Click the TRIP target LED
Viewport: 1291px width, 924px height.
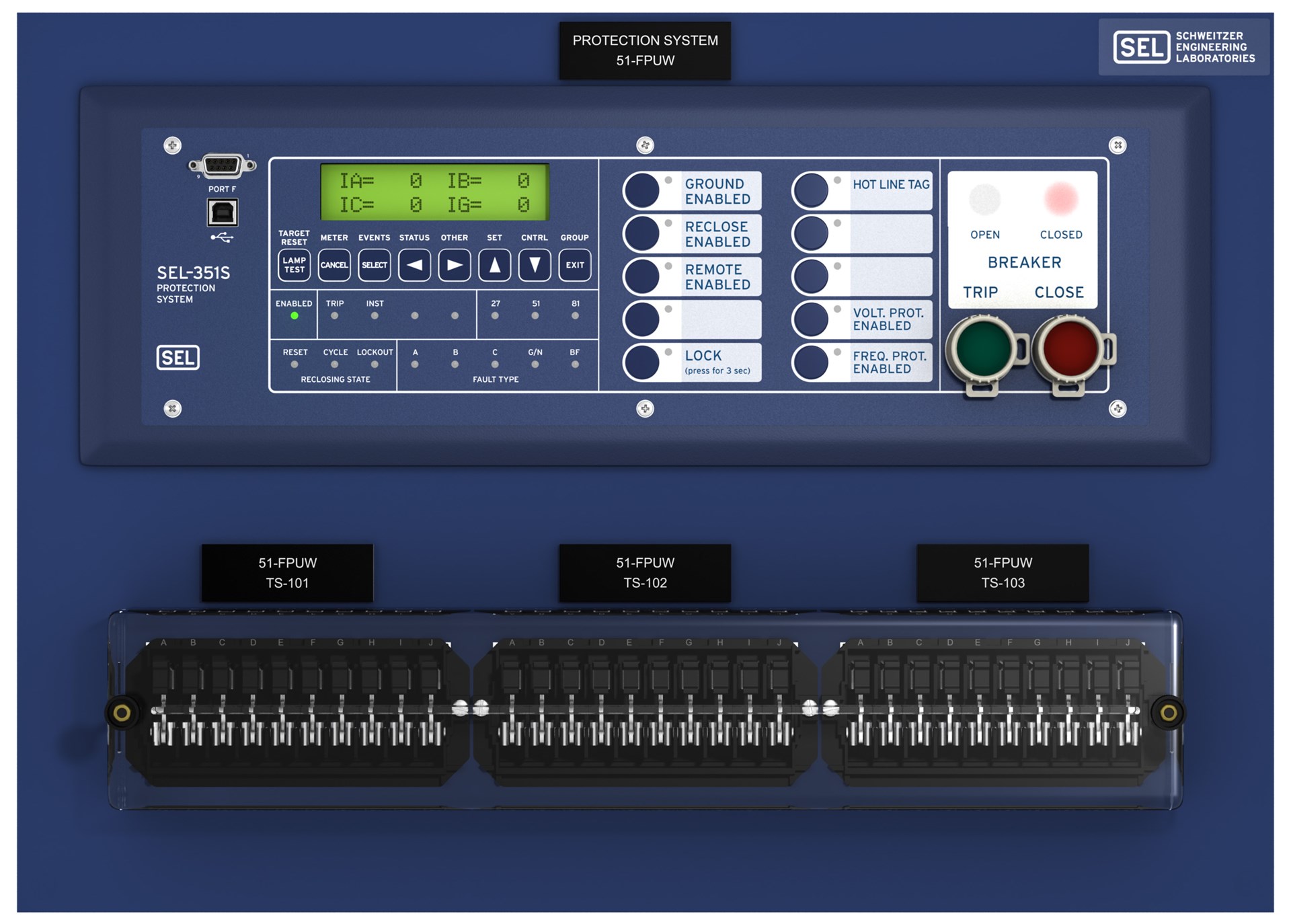pyautogui.click(x=334, y=315)
